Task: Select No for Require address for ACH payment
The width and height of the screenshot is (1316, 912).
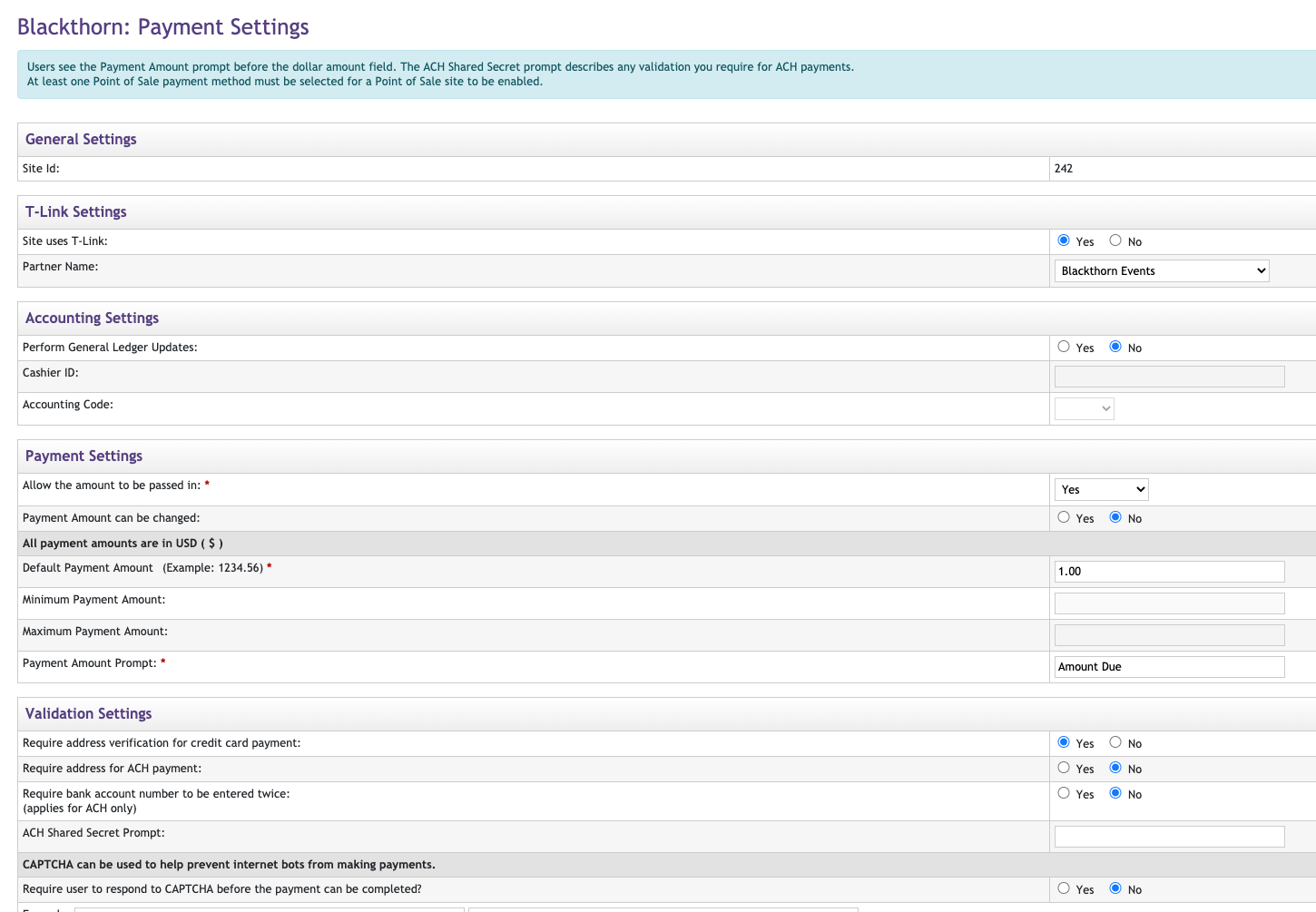Action: pos(1115,768)
